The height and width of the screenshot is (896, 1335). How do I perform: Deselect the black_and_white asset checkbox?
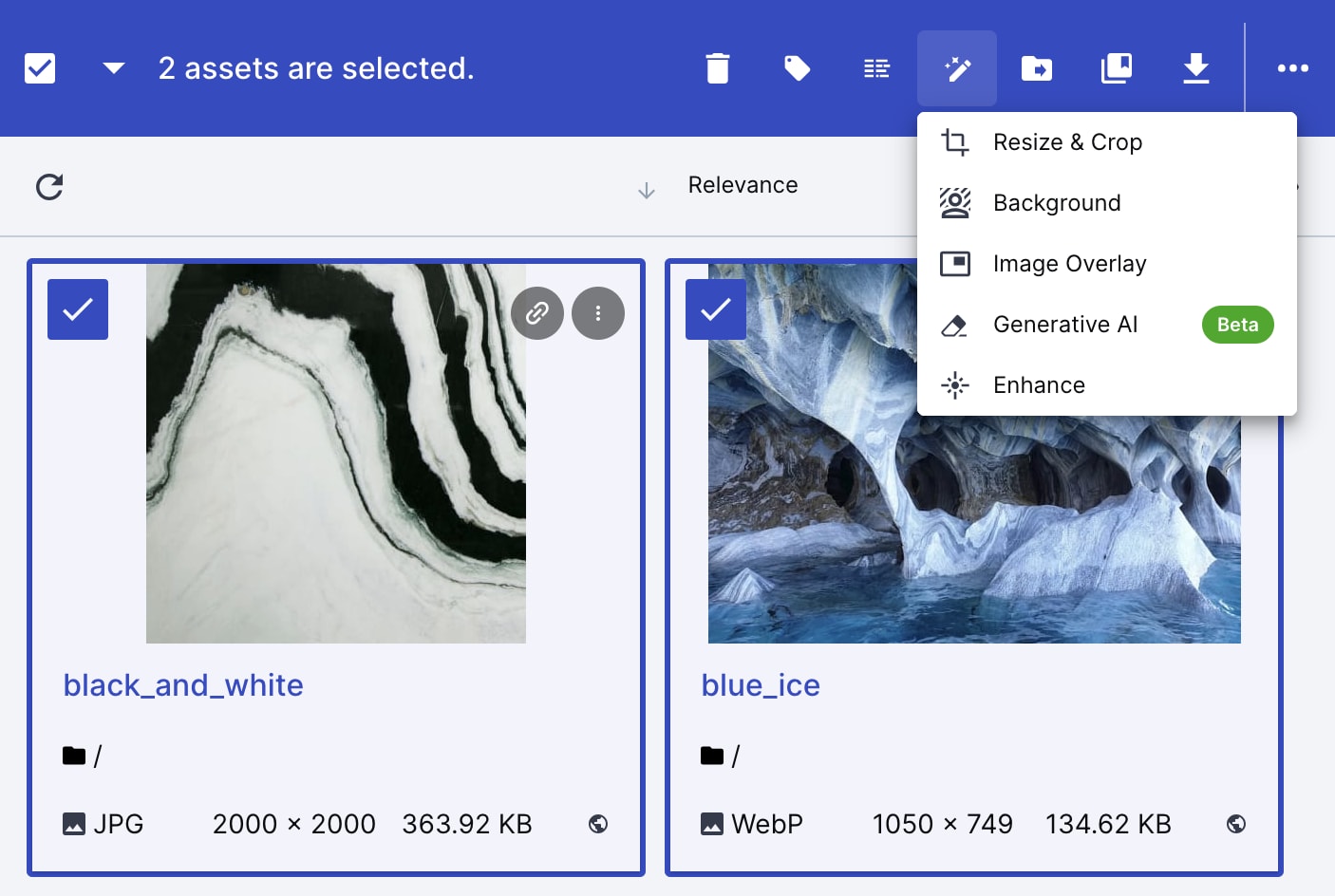(x=78, y=309)
